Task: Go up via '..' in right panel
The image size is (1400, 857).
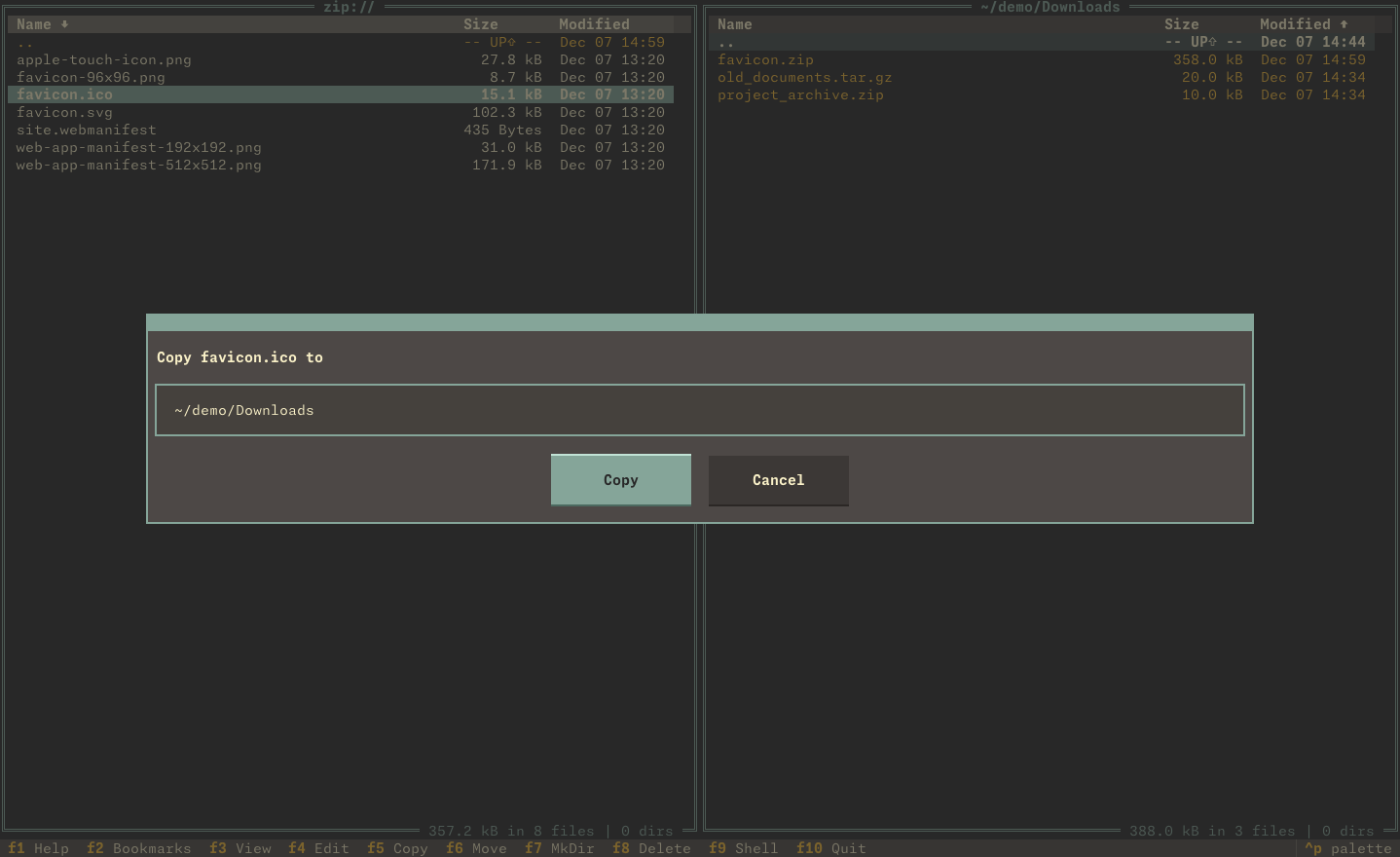Action: click(x=725, y=42)
